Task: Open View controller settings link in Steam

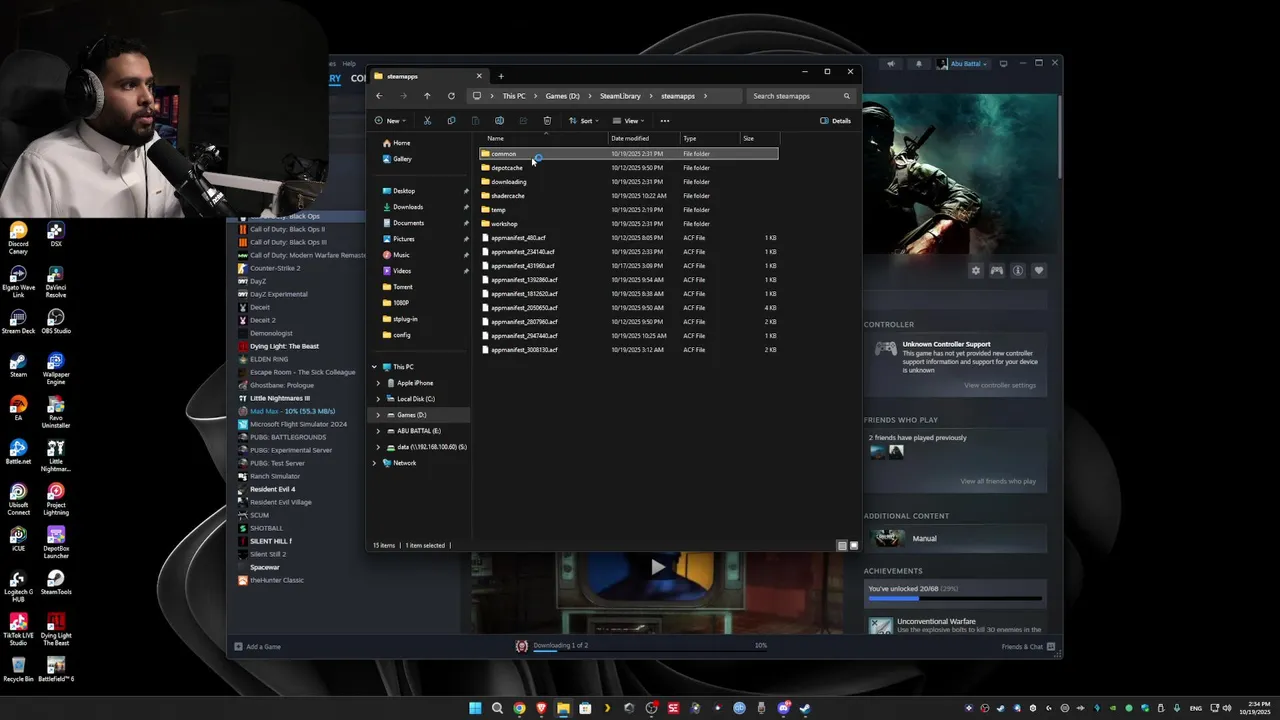Action: point(1000,386)
